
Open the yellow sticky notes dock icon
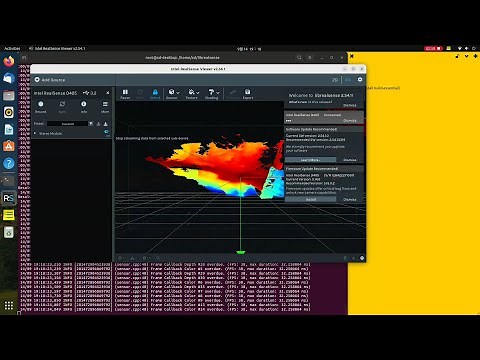pos(9,215)
